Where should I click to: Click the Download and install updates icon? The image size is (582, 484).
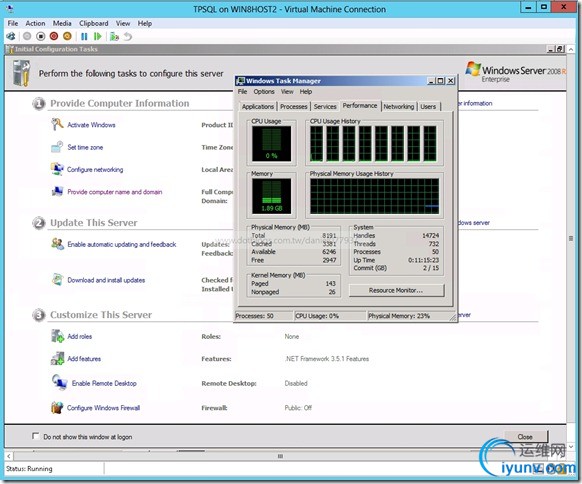click(x=57, y=279)
